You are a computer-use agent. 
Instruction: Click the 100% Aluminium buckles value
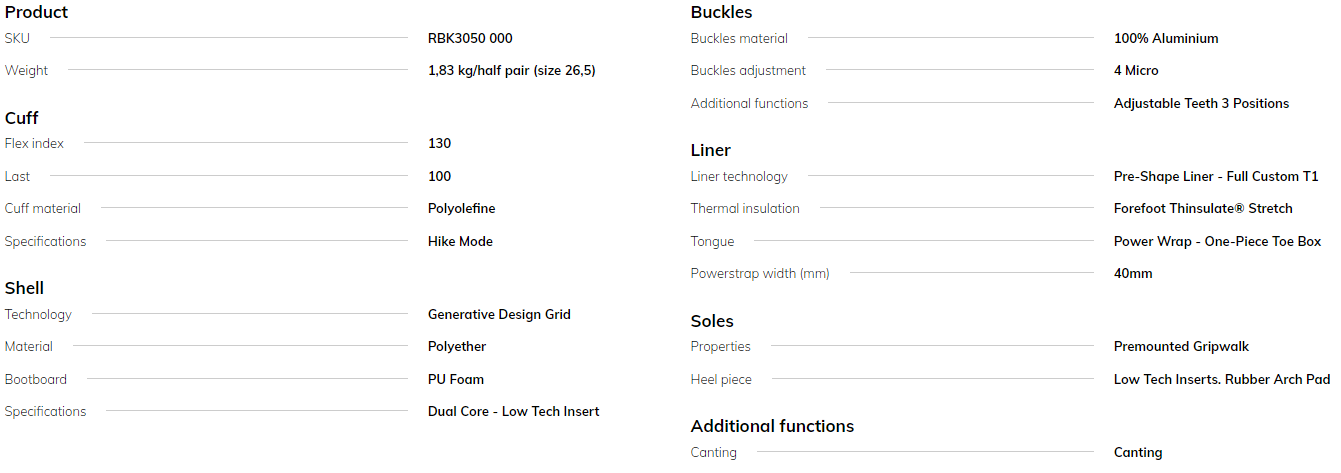[1166, 38]
